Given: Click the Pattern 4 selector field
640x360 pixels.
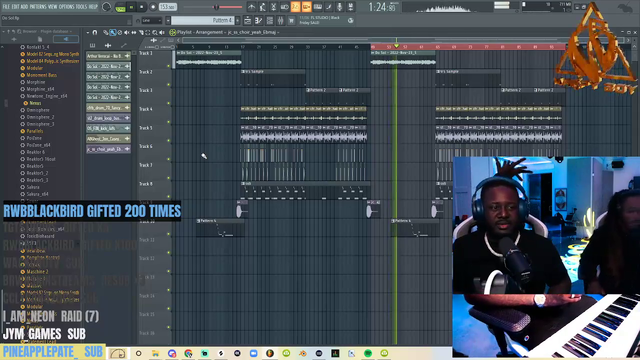Looking at the screenshot, I should click(x=203, y=20).
